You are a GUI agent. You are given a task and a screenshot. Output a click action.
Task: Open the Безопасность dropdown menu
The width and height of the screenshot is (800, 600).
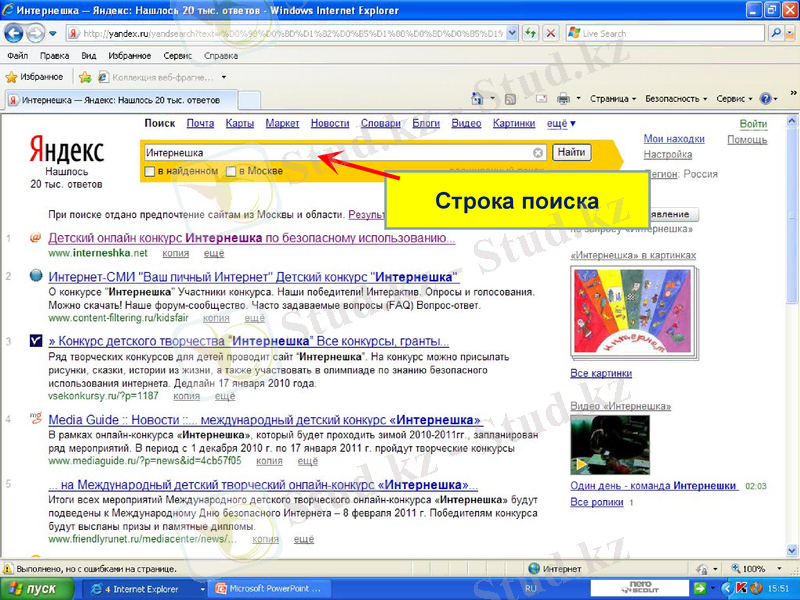pyautogui.click(x=676, y=99)
